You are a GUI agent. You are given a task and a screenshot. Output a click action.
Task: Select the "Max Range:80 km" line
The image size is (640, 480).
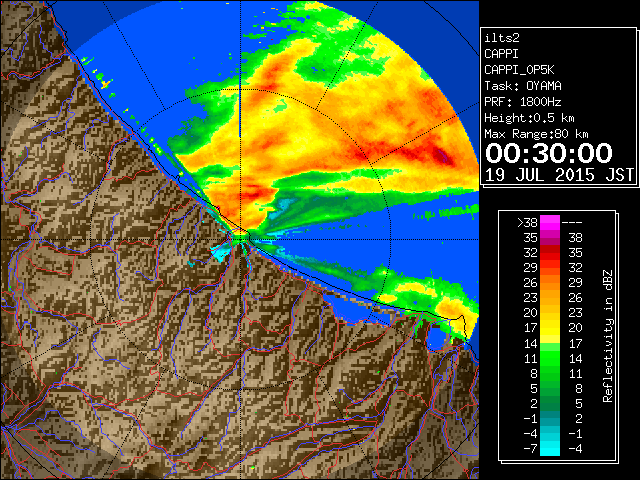click(536, 134)
